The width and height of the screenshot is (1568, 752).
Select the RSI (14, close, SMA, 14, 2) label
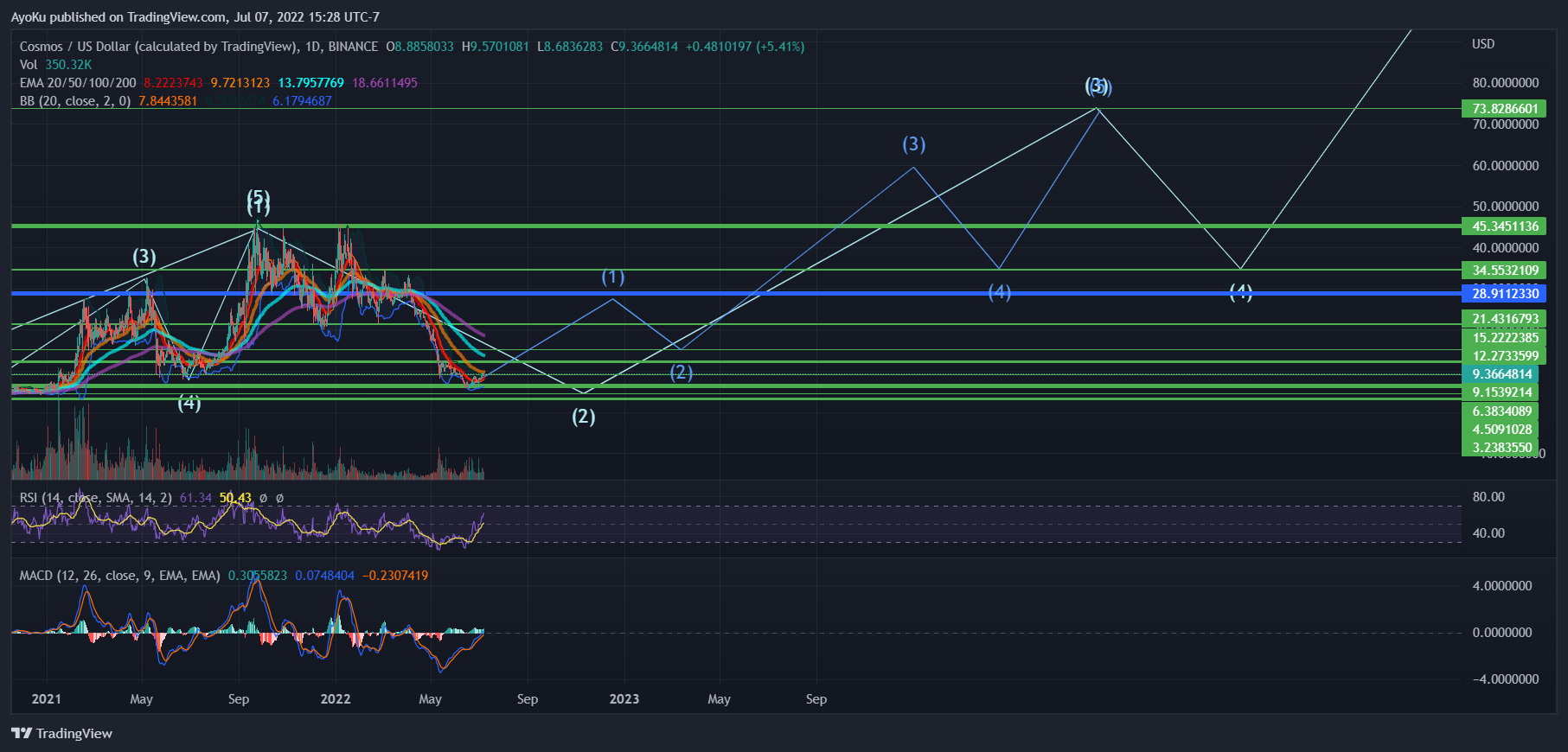click(96, 498)
